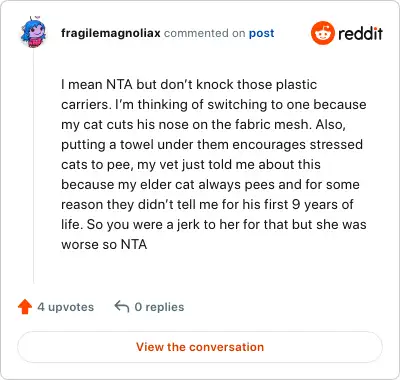Follow the blue 'post' link
The image size is (400, 380).
(x=262, y=34)
